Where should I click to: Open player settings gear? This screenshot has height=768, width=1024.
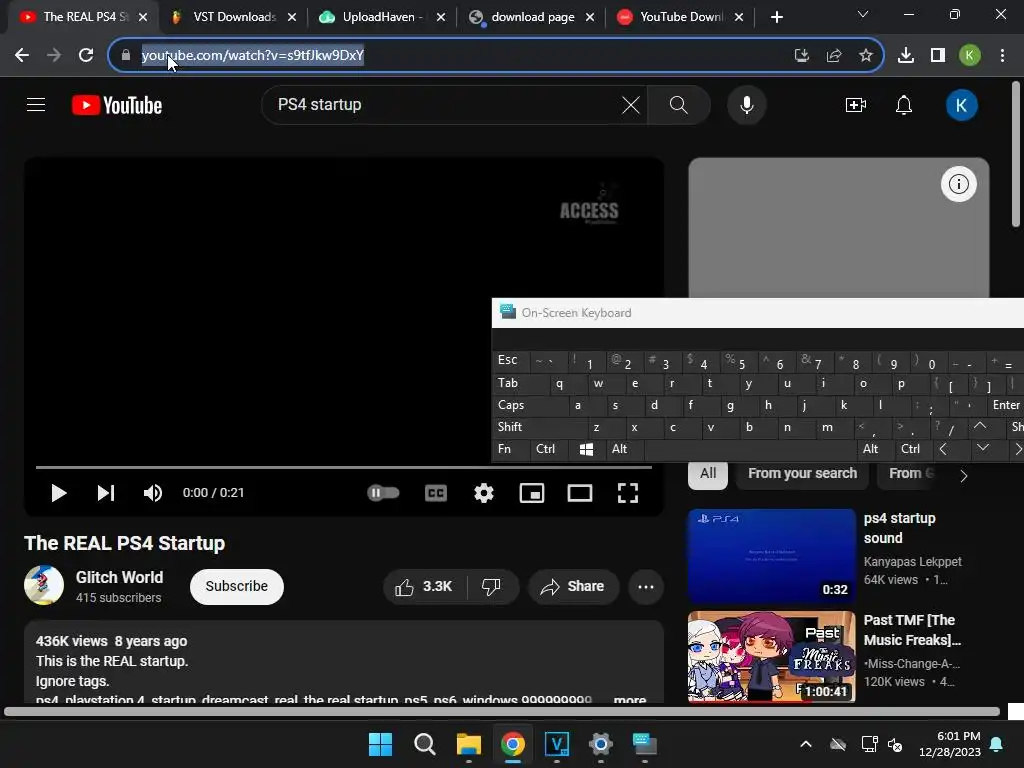[483, 493]
